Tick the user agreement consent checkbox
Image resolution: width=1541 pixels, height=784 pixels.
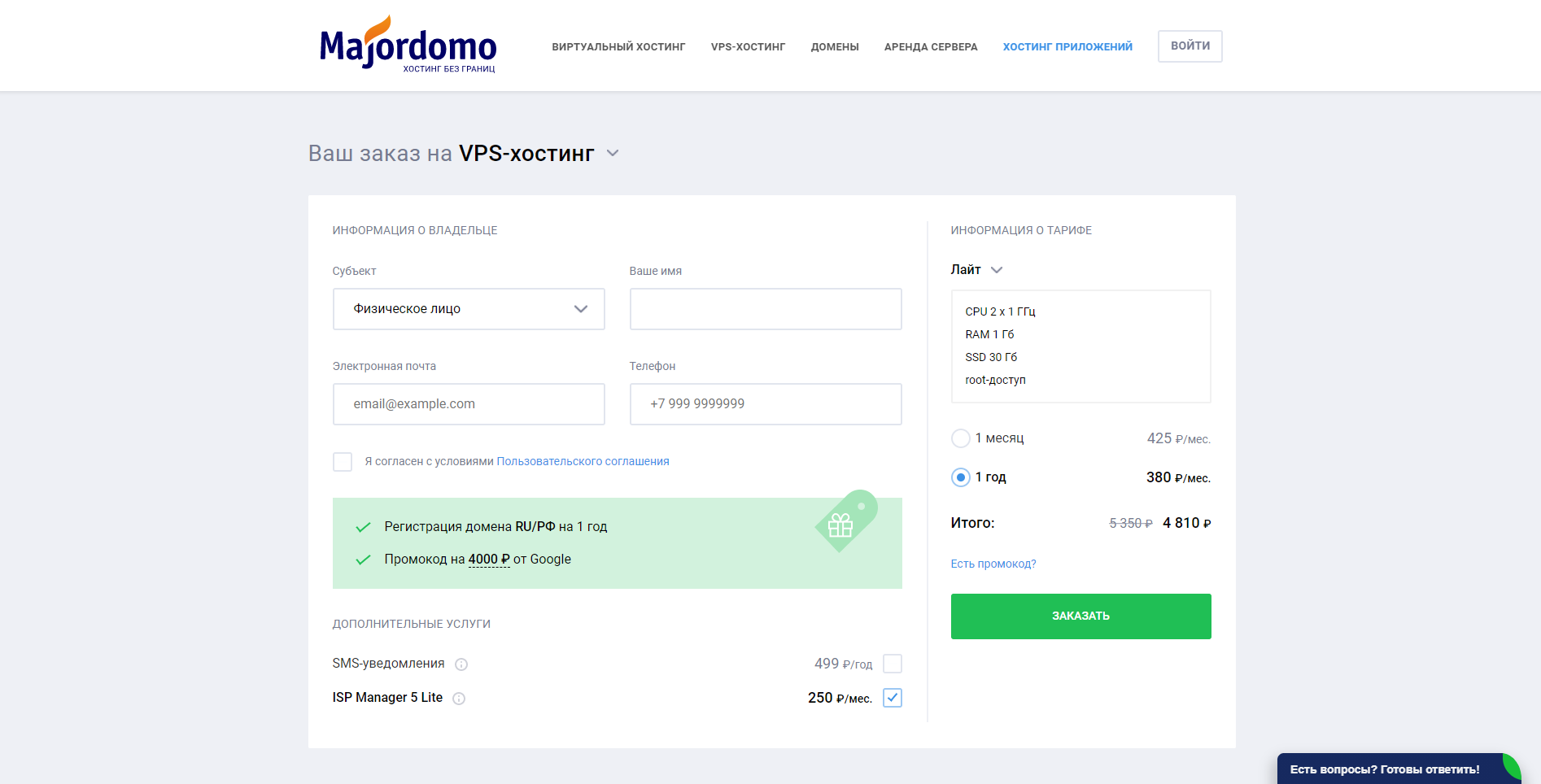pos(343,462)
